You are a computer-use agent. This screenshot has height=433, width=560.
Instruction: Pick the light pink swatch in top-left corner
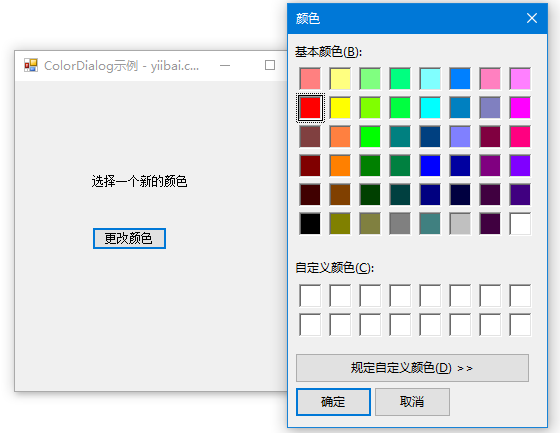coord(310,79)
